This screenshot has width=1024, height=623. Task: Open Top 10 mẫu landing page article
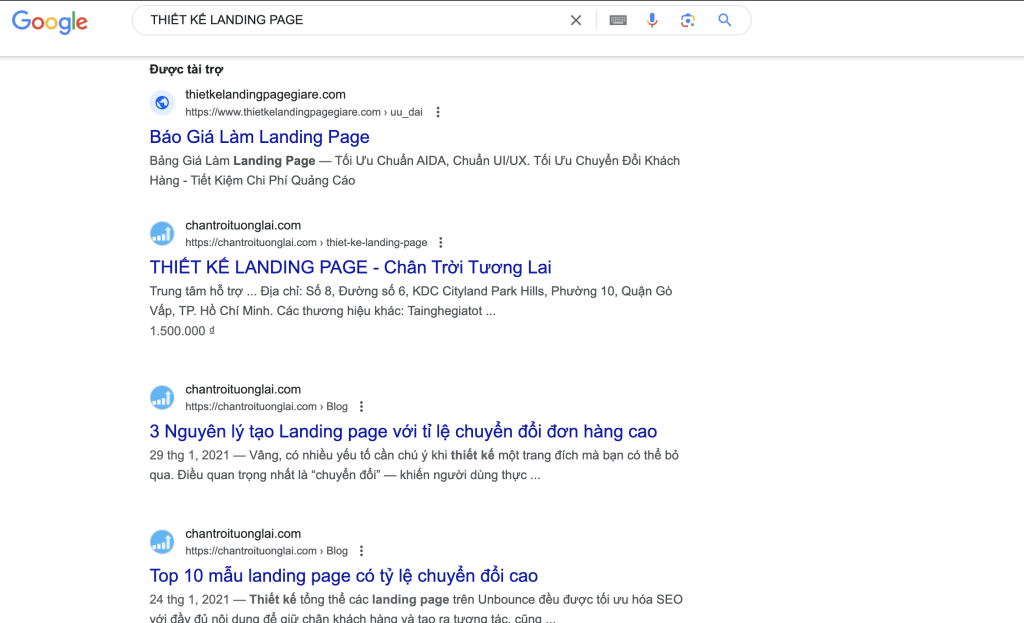click(343, 575)
